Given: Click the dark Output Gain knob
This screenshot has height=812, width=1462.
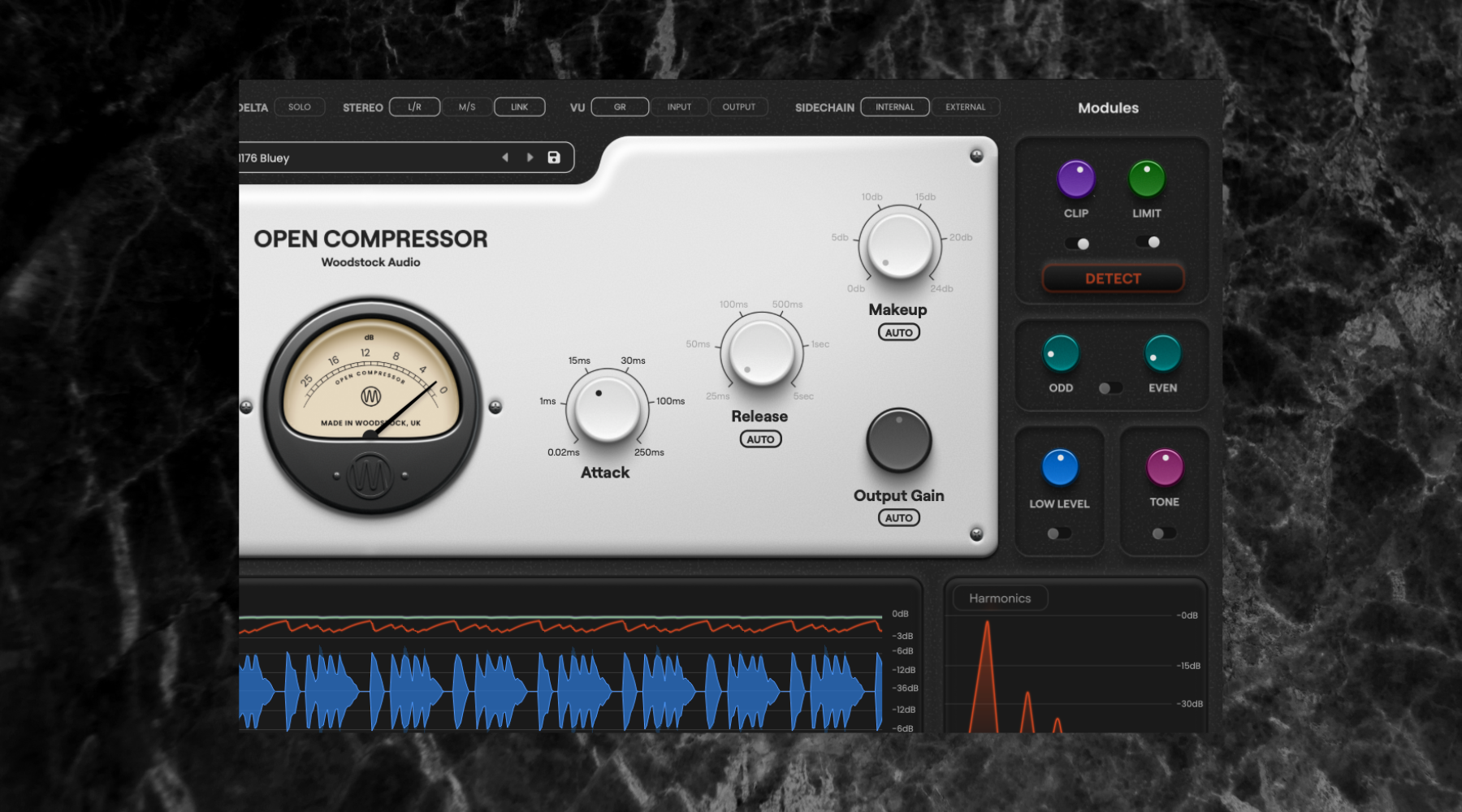Looking at the screenshot, I should coord(899,440).
